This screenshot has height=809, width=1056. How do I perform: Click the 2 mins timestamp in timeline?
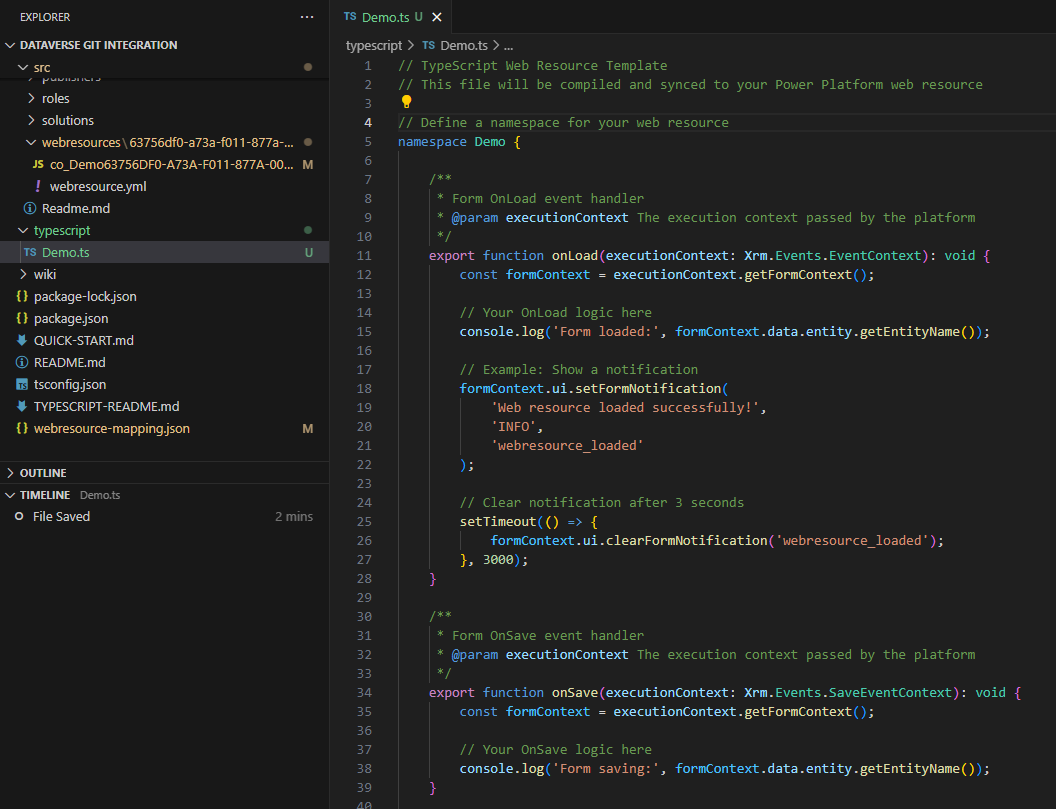coord(294,517)
